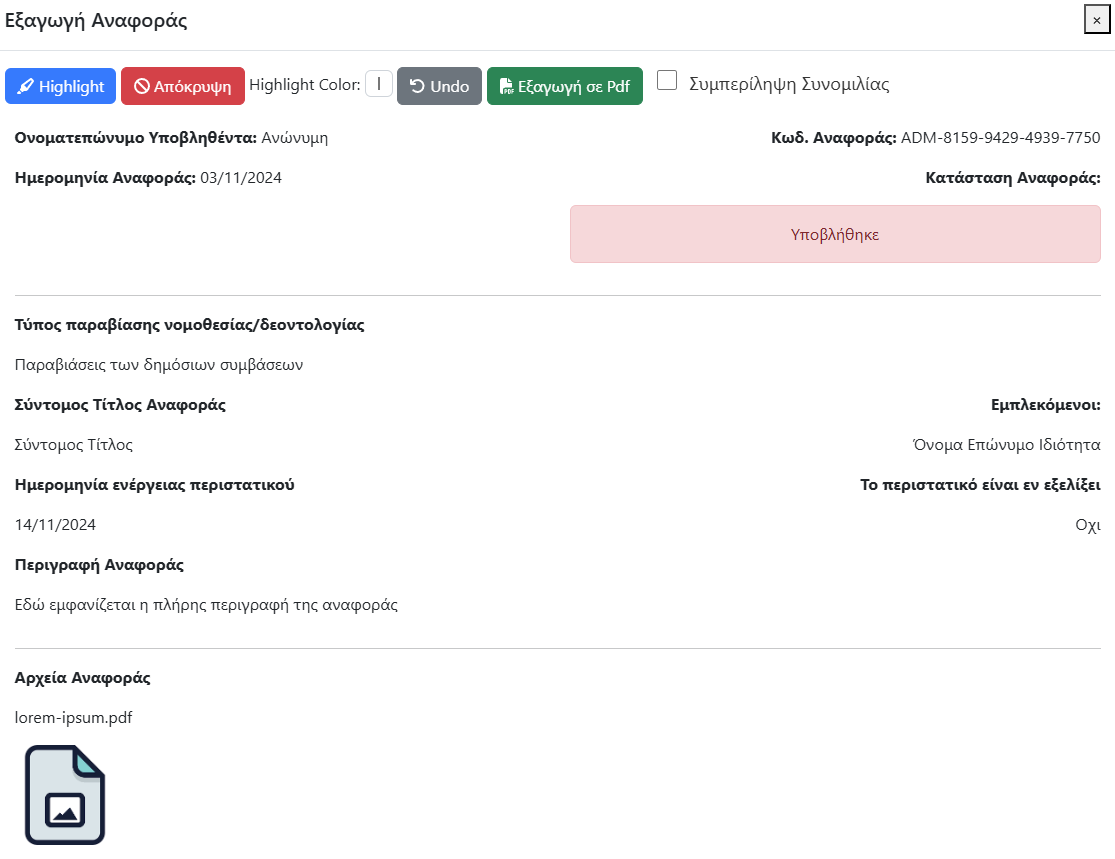Image resolution: width=1115 pixels, height=859 pixels.
Task: Click the lorem-ipsum.pdf file name
Action: pyautogui.click(x=74, y=718)
